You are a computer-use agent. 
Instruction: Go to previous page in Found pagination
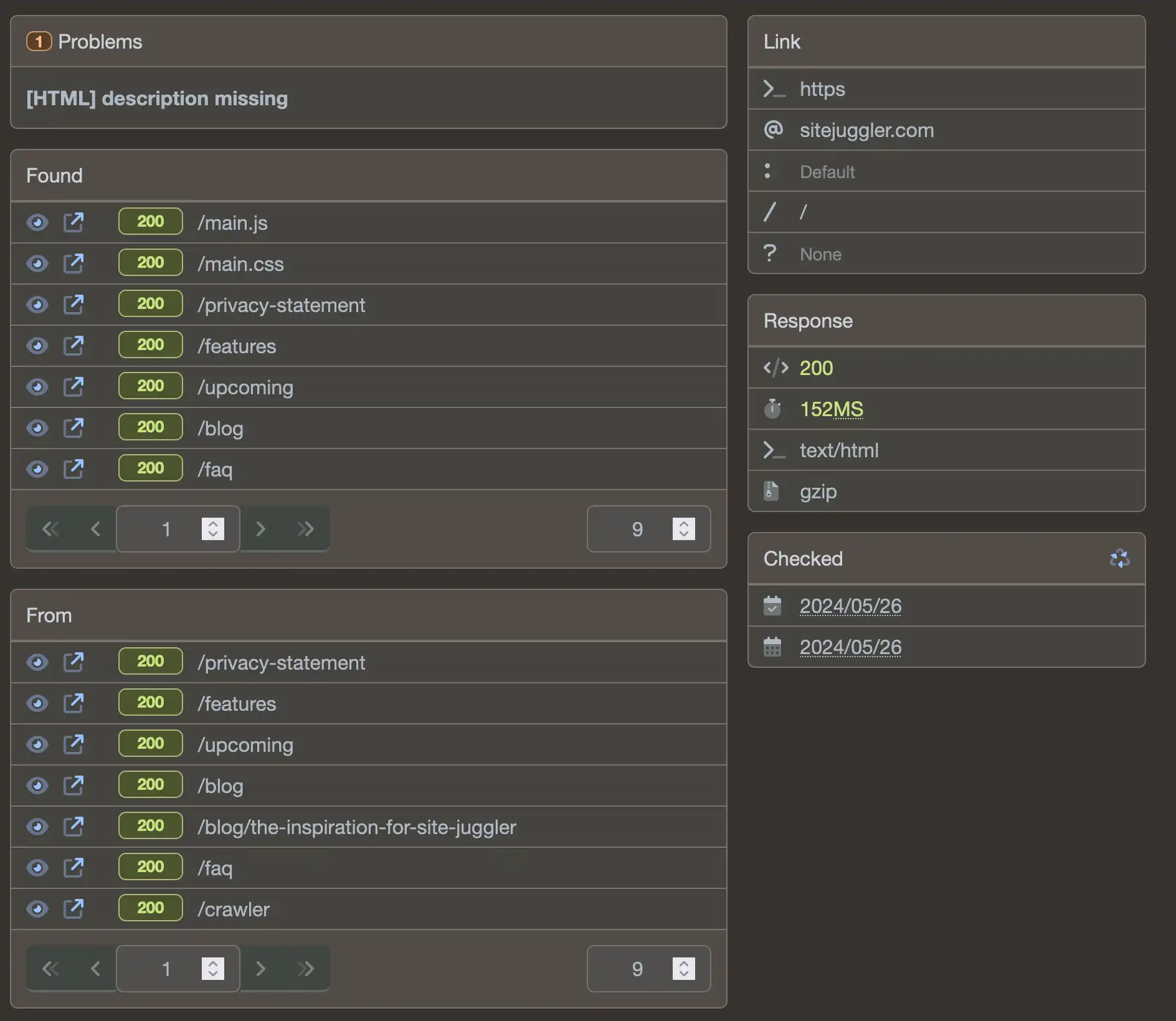pos(95,529)
